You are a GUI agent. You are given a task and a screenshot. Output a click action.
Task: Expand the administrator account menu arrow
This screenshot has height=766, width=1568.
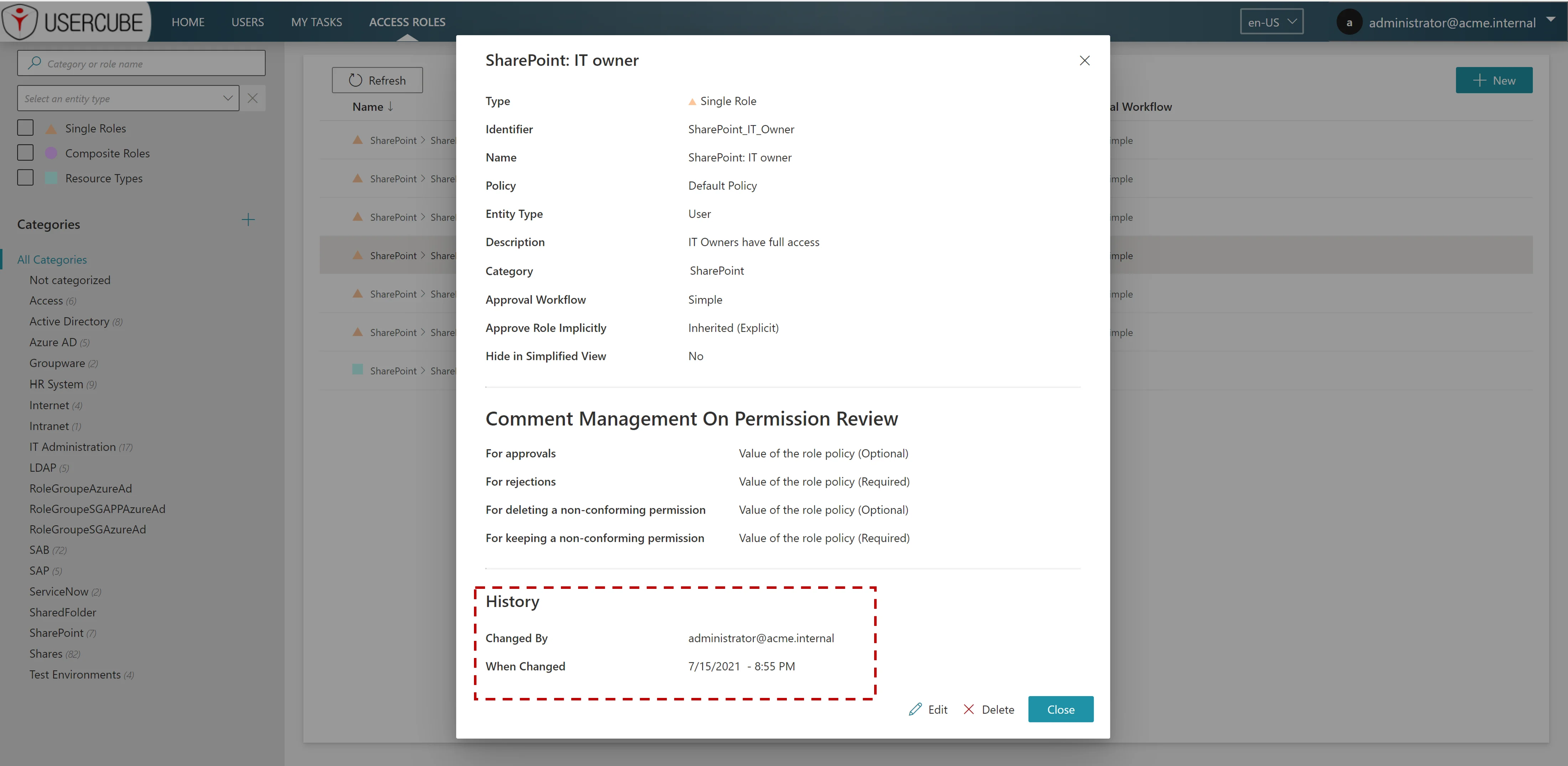click(1550, 20)
